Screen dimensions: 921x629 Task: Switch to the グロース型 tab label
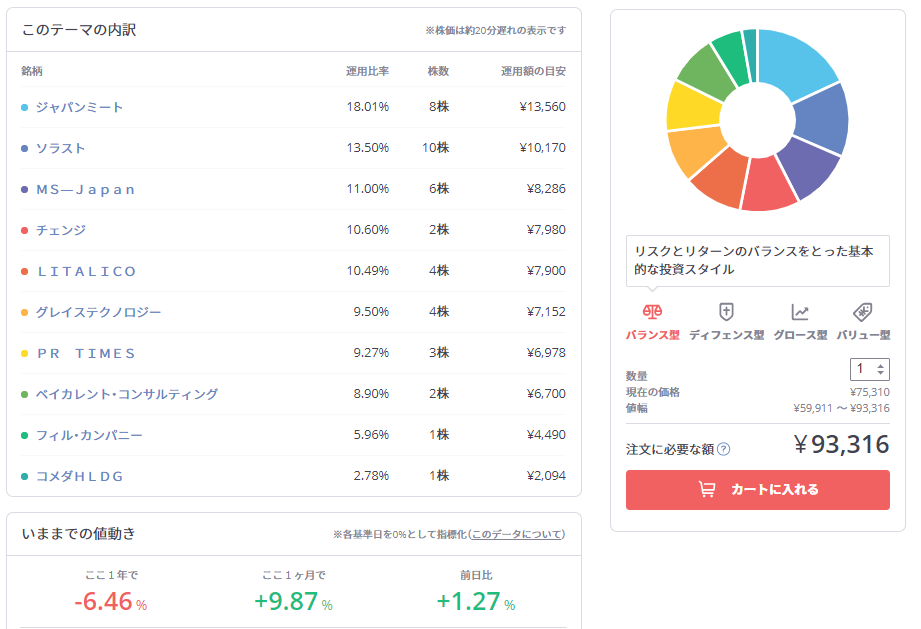pos(800,335)
